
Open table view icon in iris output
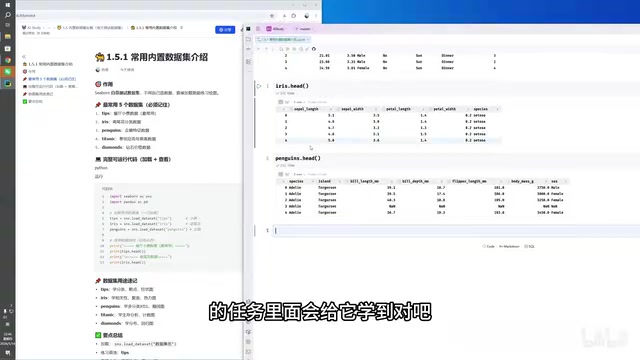(x=280, y=102)
